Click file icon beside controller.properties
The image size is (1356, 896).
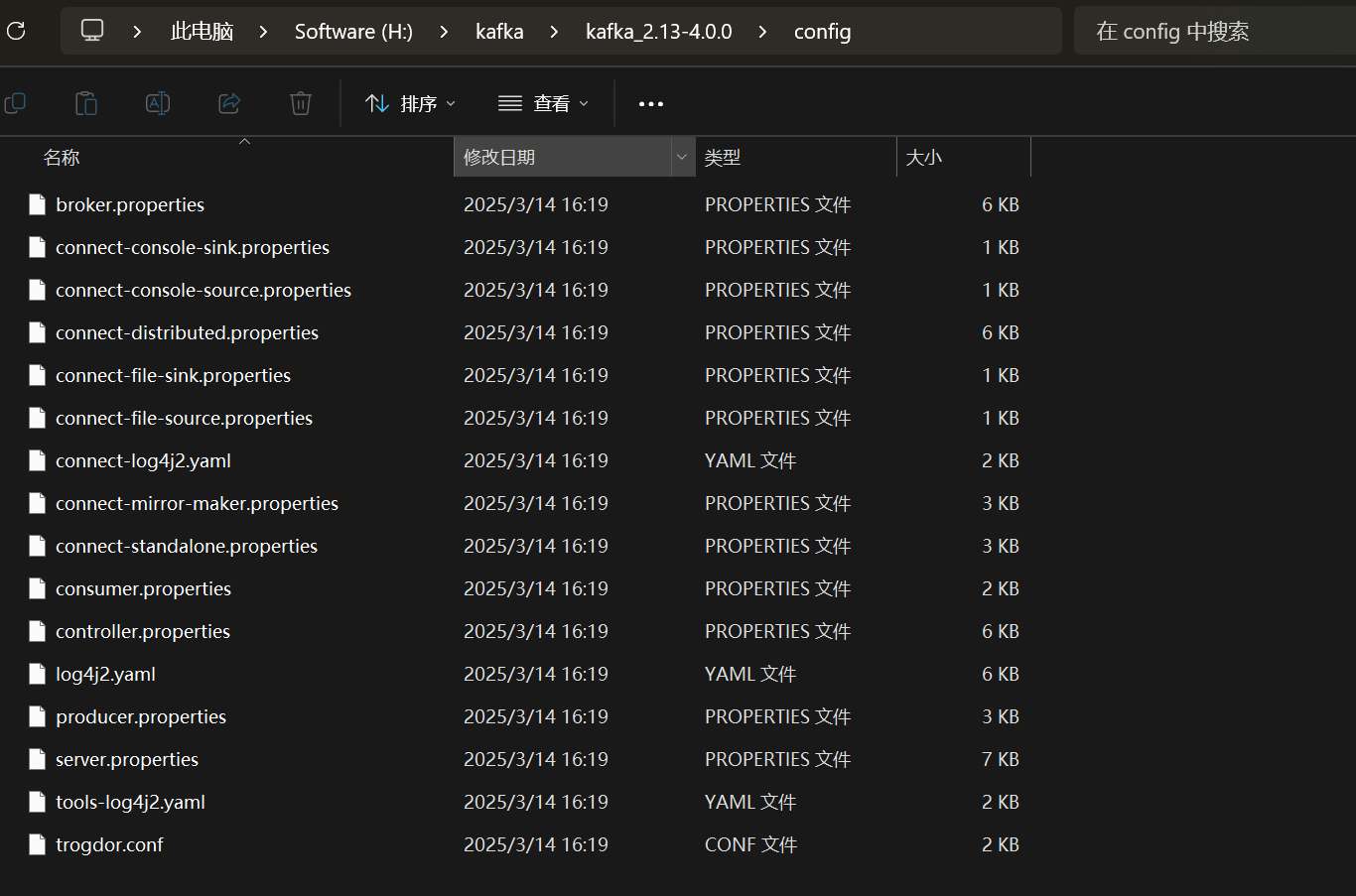[x=38, y=631]
